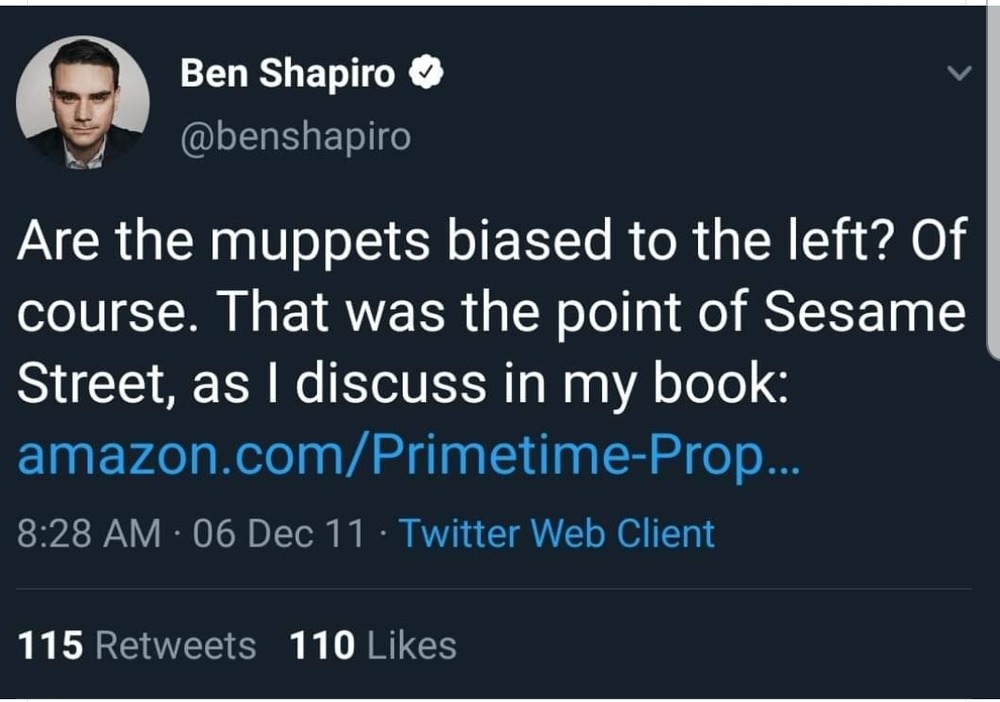Open the @benshapiro handle link
1000x702 pixels.
pyautogui.click(x=296, y=138)
